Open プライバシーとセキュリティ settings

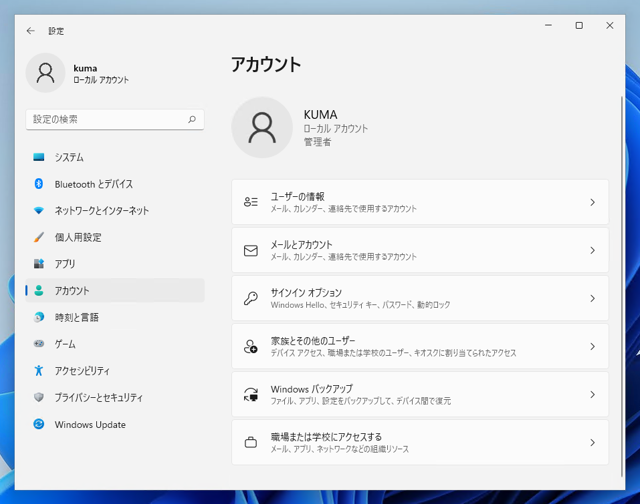(x=115, y=397)
